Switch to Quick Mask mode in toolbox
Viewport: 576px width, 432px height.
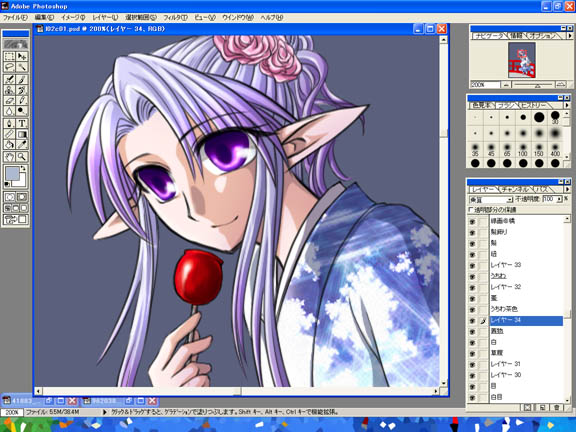tap(22, 197)
